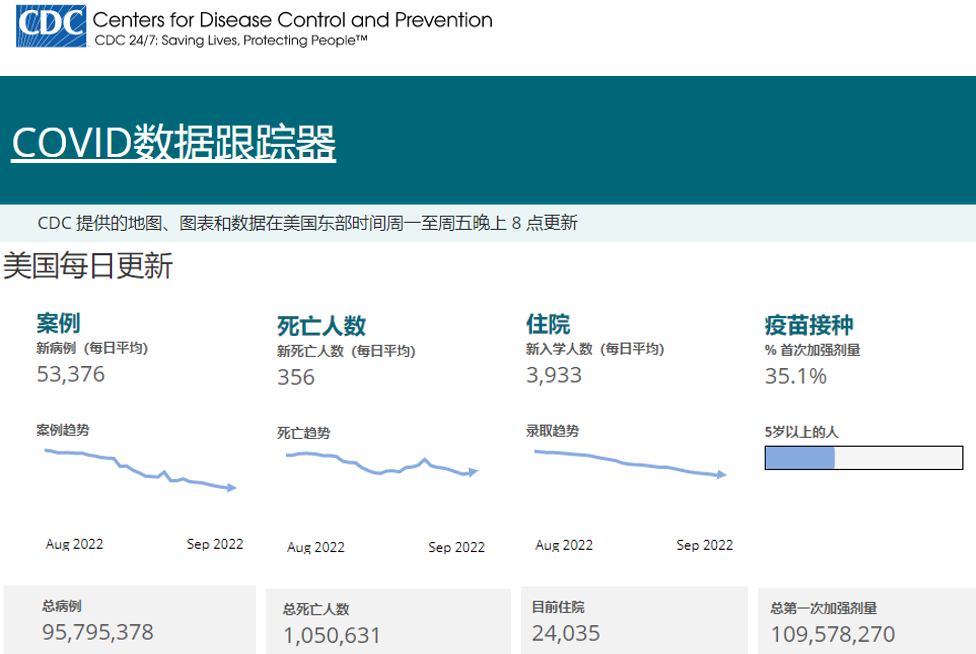This screenshot has width=976, height=654.
Task: Click the 总死亡人数 1,050,631 tile
Action: (x=388, y=622)
